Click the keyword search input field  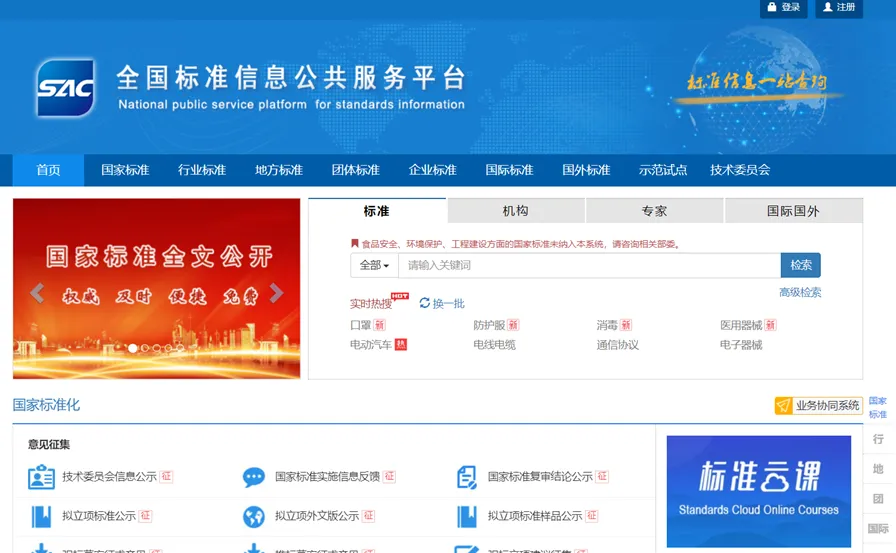[590, 265]
